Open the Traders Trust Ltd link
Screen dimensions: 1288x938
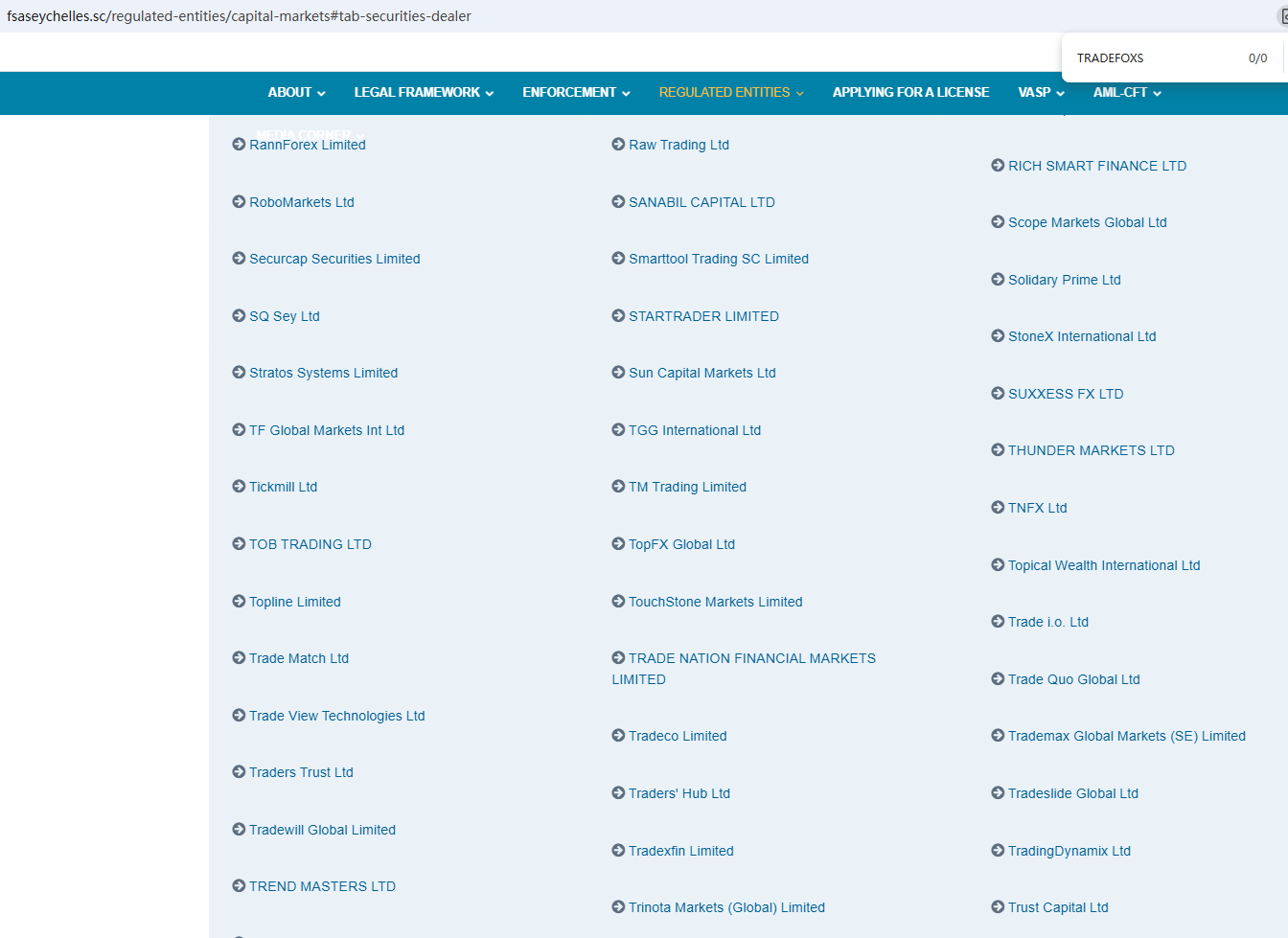[301, 772]
